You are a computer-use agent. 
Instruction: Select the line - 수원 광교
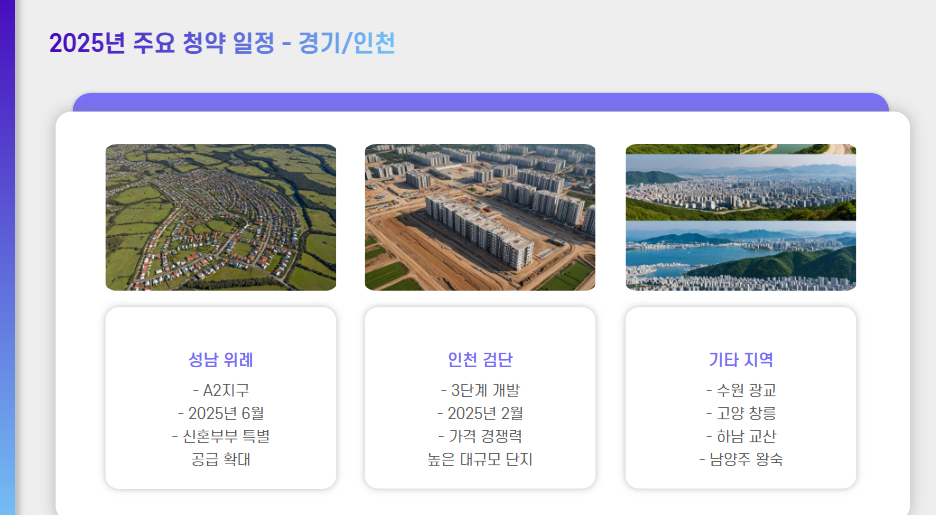click(741, 390)
